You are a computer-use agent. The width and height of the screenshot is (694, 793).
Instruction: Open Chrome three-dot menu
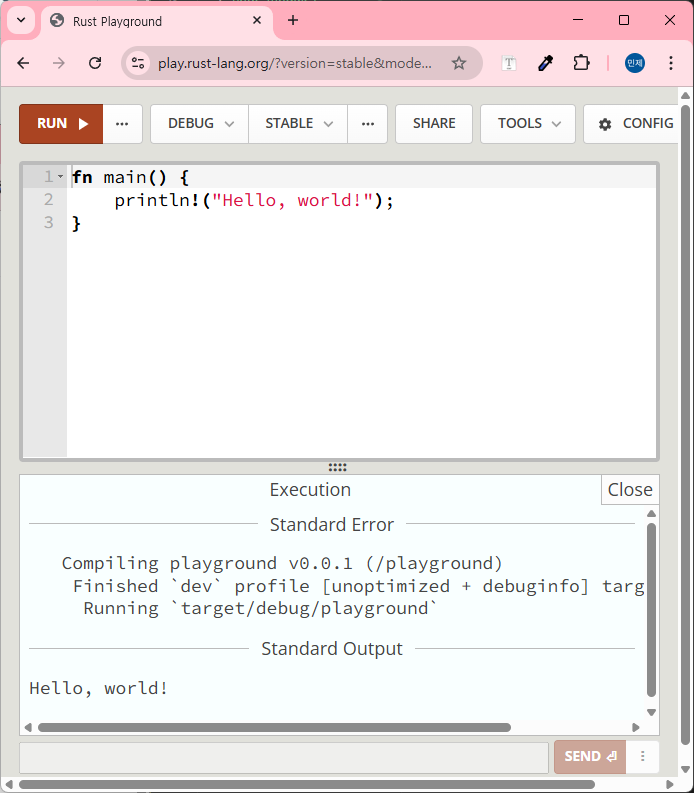tap(671, 63)
